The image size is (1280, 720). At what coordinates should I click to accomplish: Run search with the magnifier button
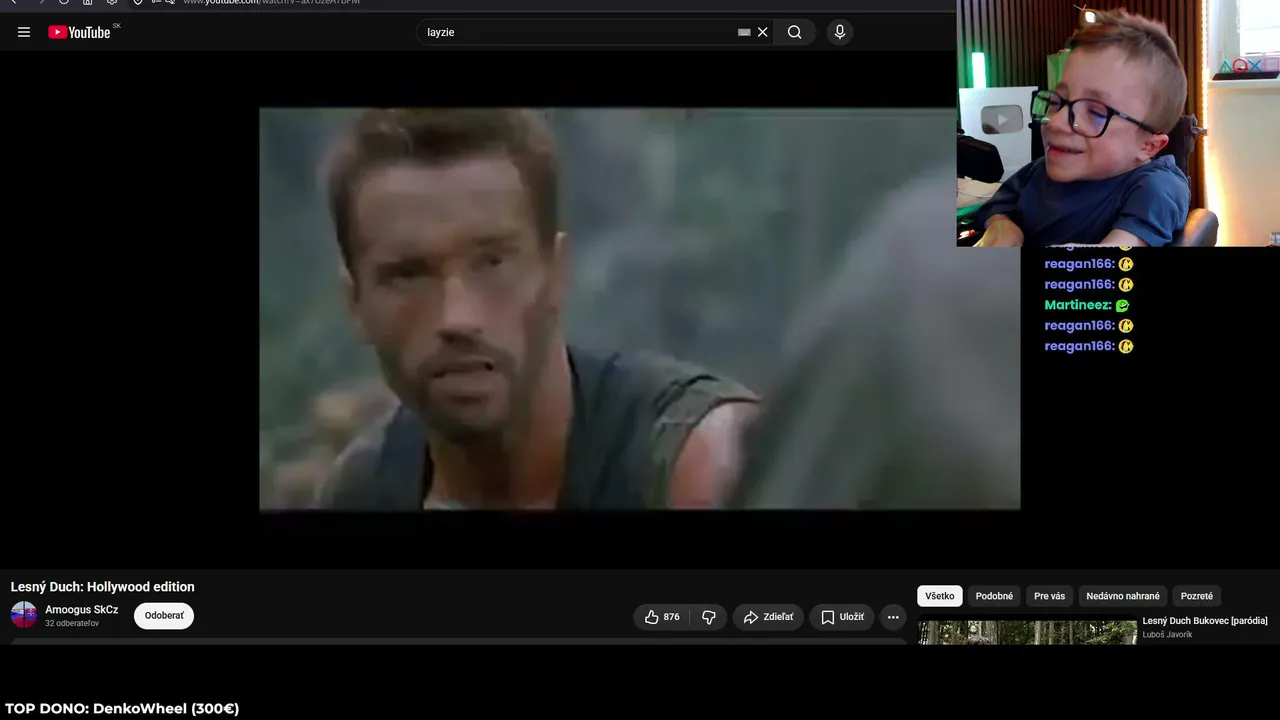coord(795,32)
